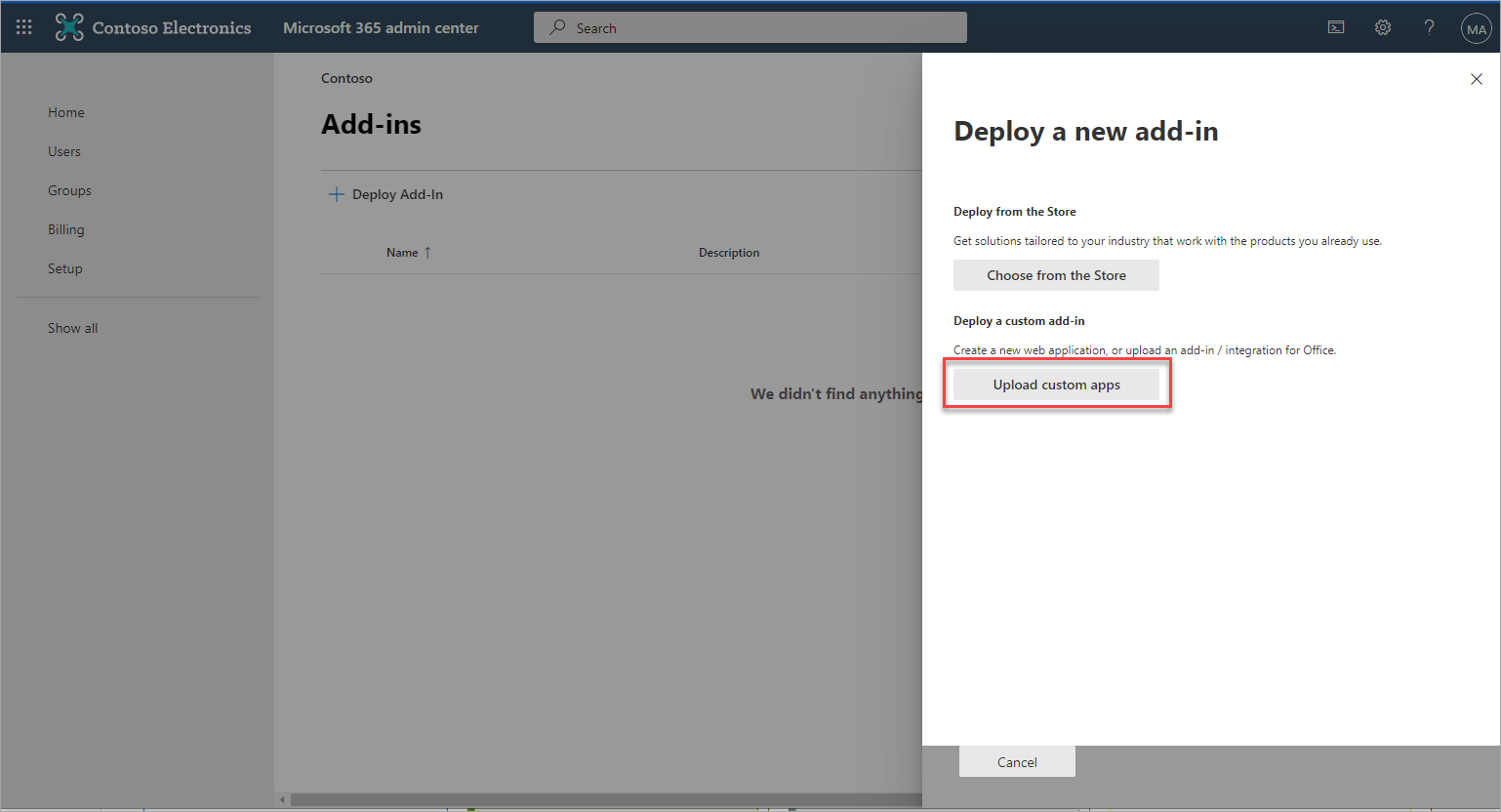Click the Contoso Electronics drone logo
The width and height of the screenshot is (1501, 812).
click(x=69, y=27)
